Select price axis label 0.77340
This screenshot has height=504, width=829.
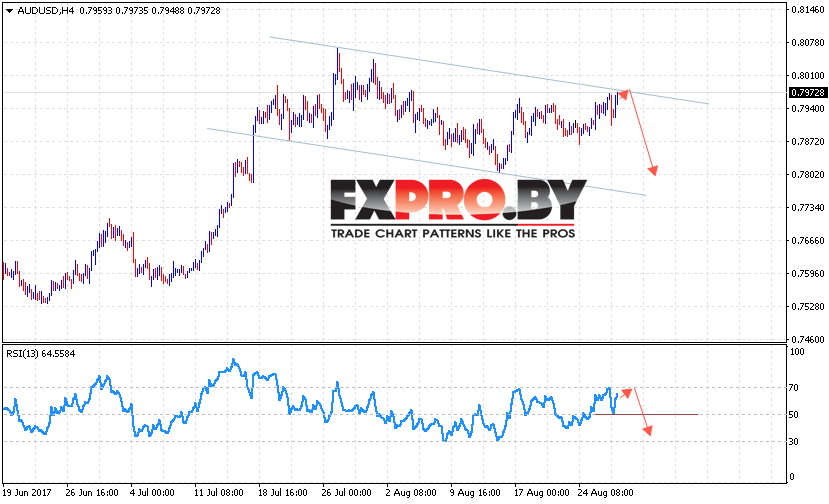point(807,207)
